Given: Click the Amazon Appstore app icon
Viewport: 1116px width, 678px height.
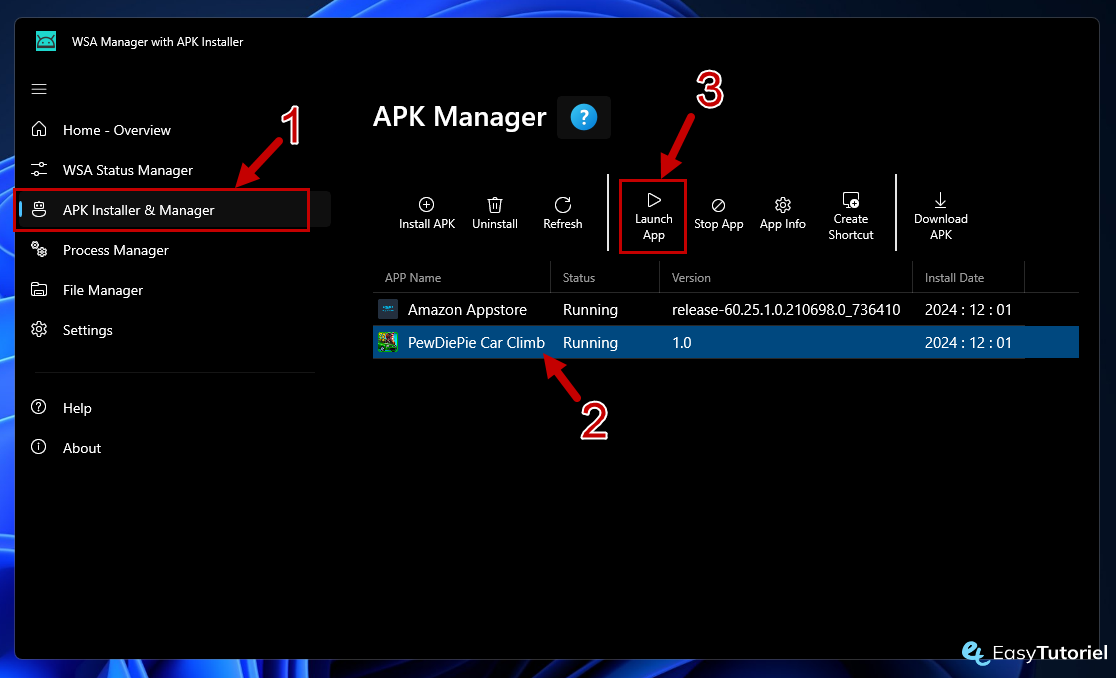Looking at the screenshot, I should click(388, 309).
